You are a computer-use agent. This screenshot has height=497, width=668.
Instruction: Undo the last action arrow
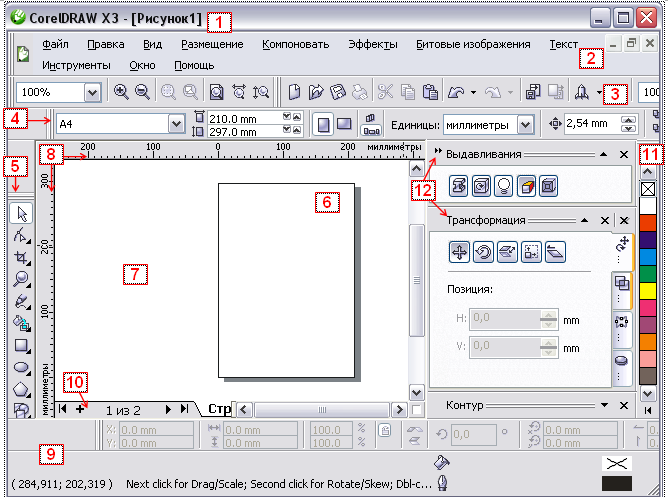pyautogui.click(x=456, y=92)
